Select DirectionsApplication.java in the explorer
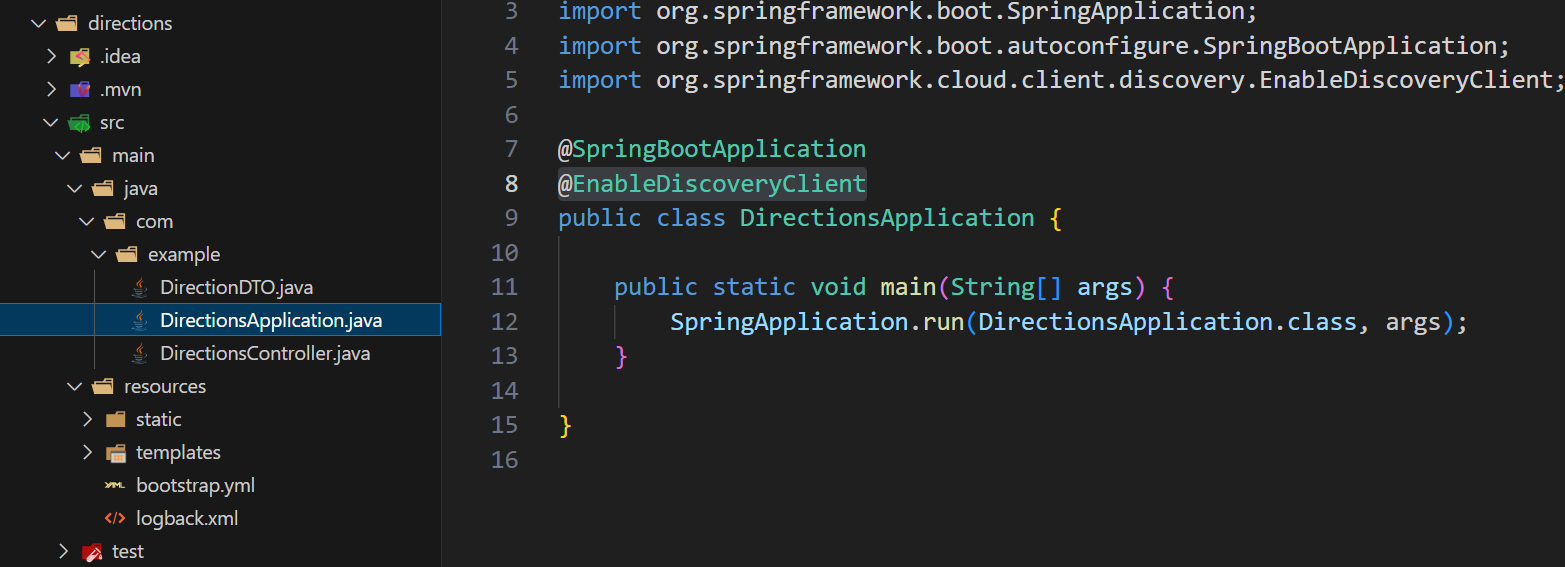 (x=270, y=321)
